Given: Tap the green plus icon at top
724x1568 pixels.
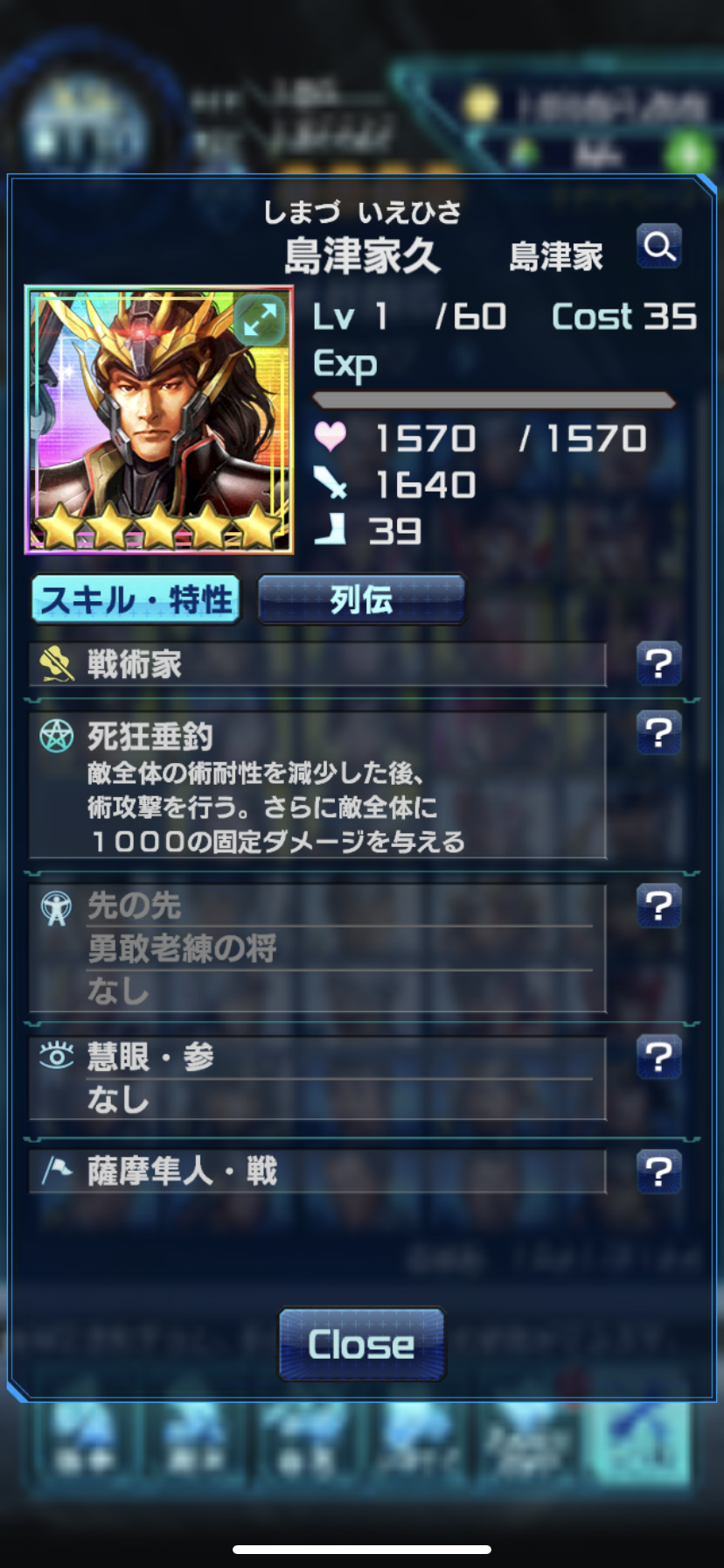Looking at the screenshot, I should [688, 154].
